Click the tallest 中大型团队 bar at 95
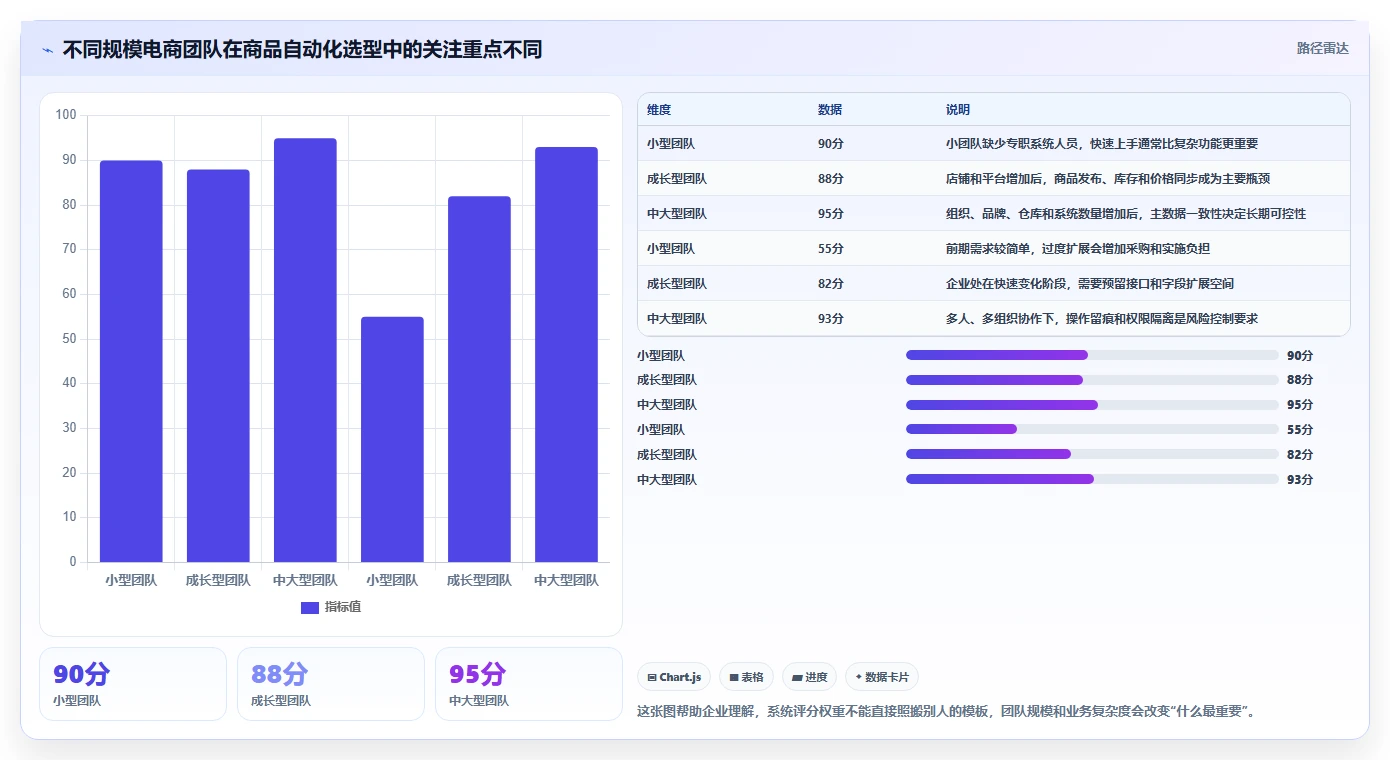This screenshot has width=1390, height=760. point(305,350)
